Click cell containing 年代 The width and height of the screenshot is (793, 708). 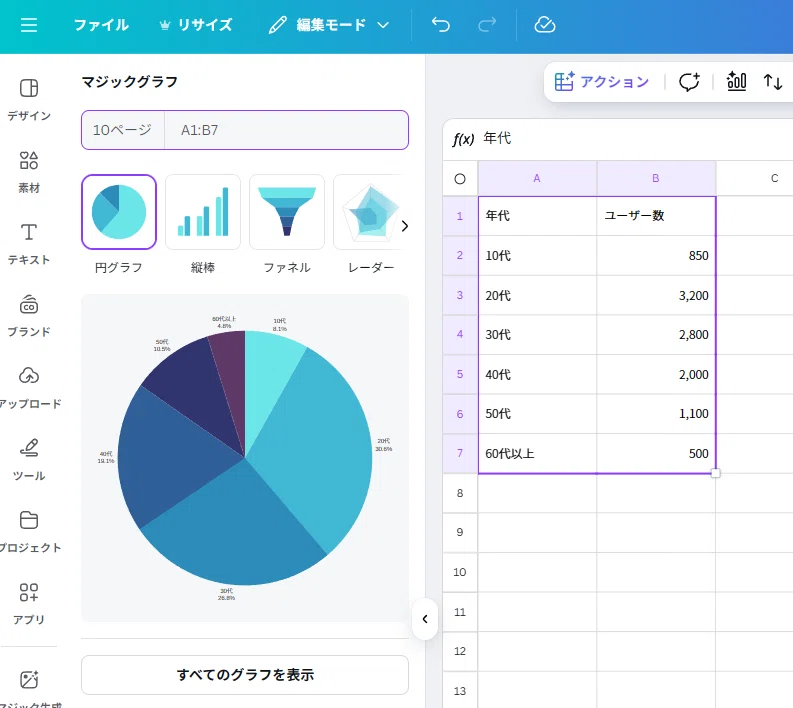click(537, 216)
